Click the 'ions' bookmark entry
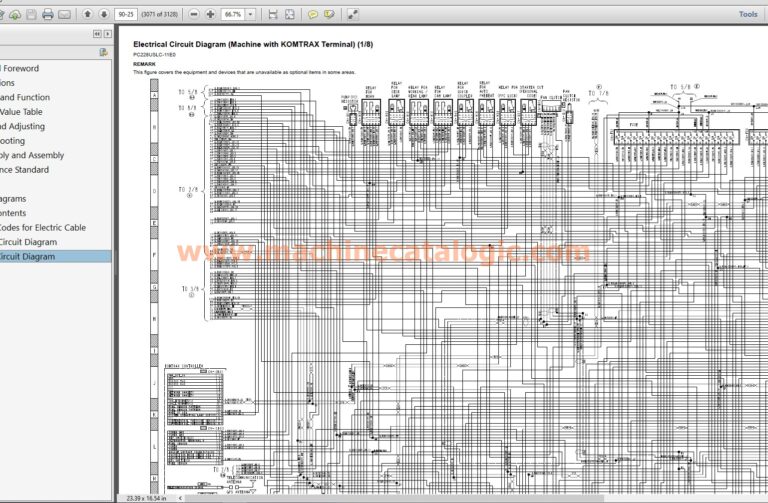This screenshot has width=768, height=503. (x=7, y=83)
